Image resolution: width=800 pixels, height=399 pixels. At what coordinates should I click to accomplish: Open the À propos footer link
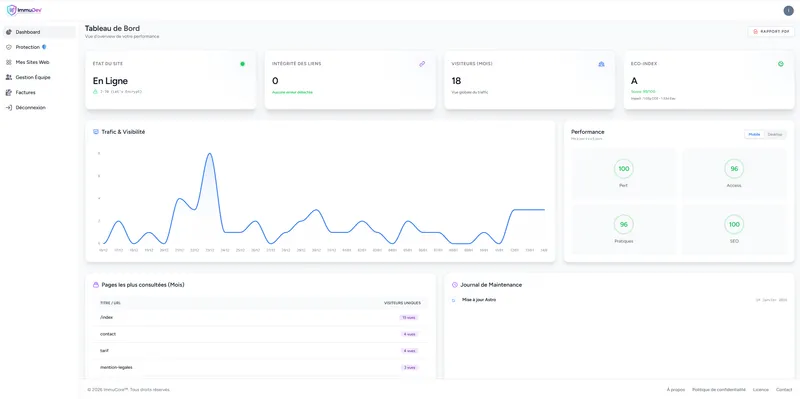tap(676, 389)
